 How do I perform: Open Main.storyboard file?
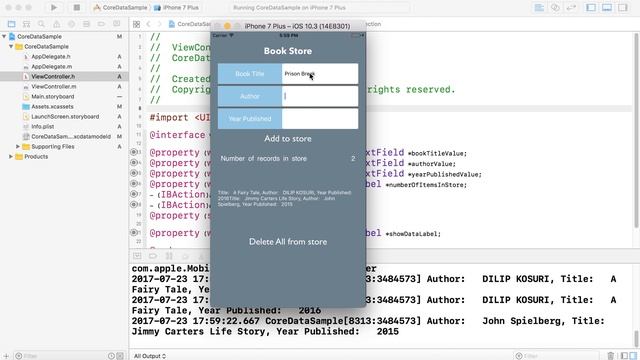tap(53, 96)
